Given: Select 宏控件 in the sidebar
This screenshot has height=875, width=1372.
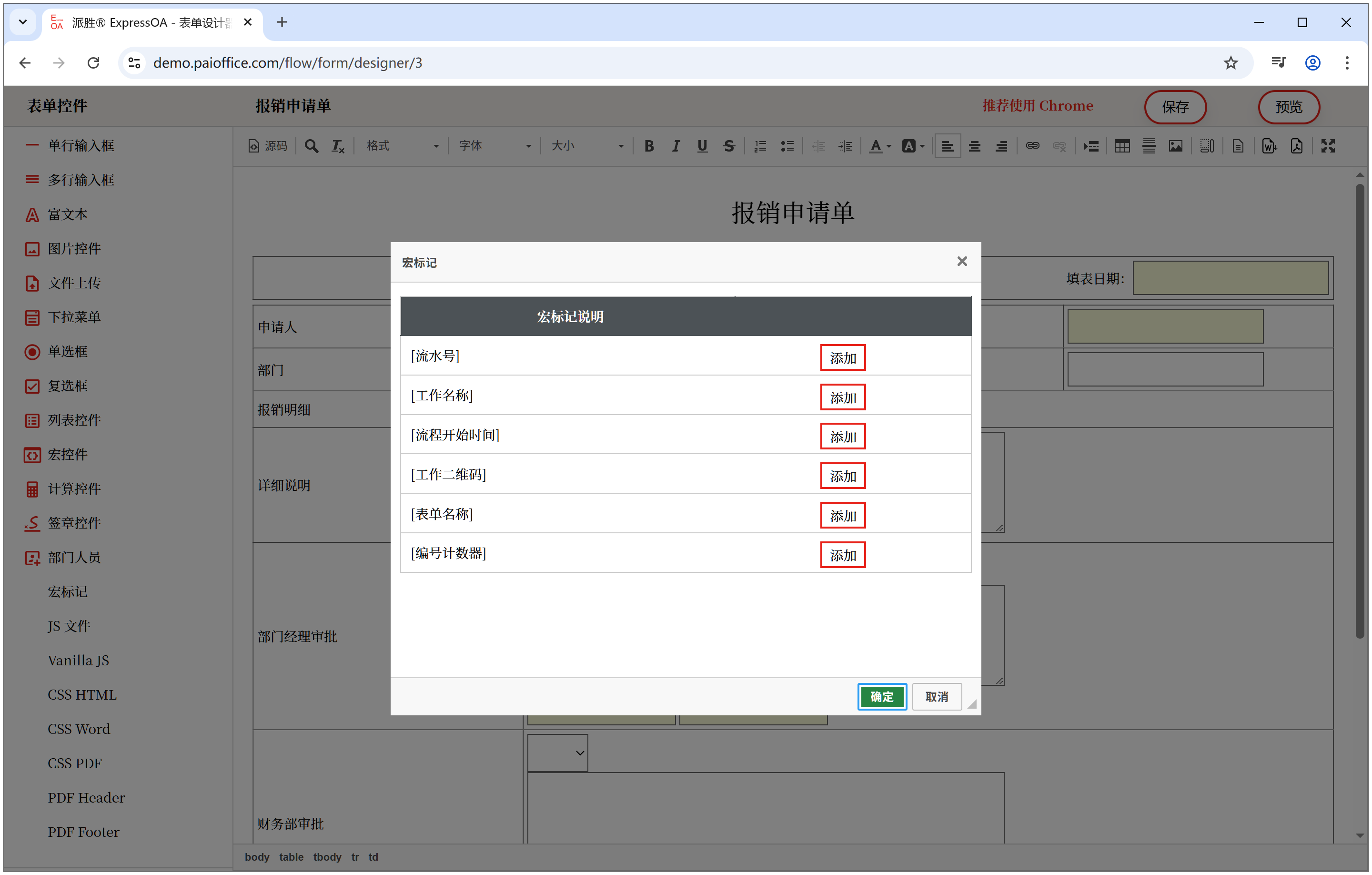Looking at the screenshot, I should pyautogui.click(x=67, y=455).
